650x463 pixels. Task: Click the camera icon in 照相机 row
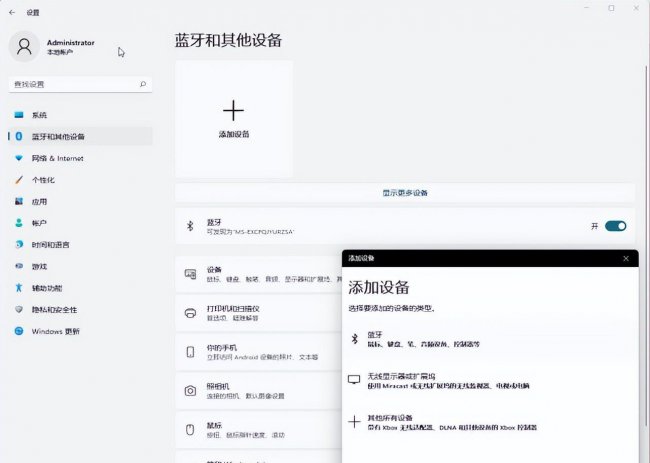point(190,390)
